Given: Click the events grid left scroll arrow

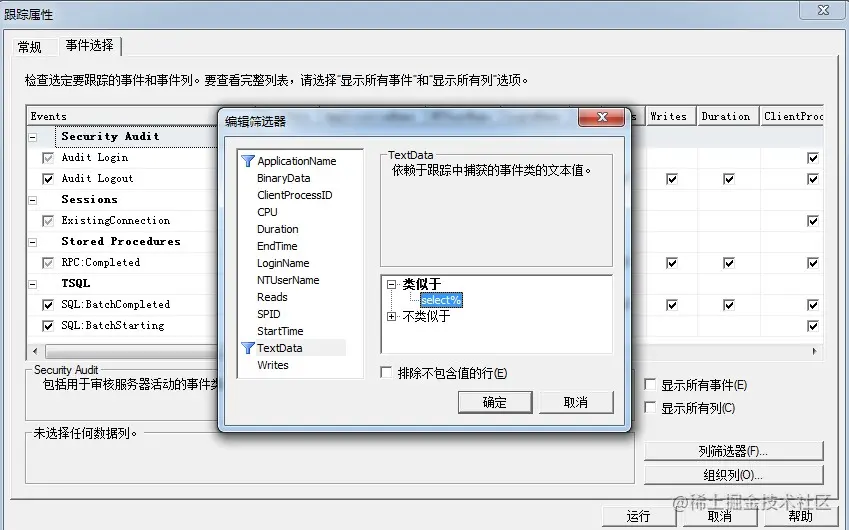Looking at the screenshot, I should click(x=35, y=351).
